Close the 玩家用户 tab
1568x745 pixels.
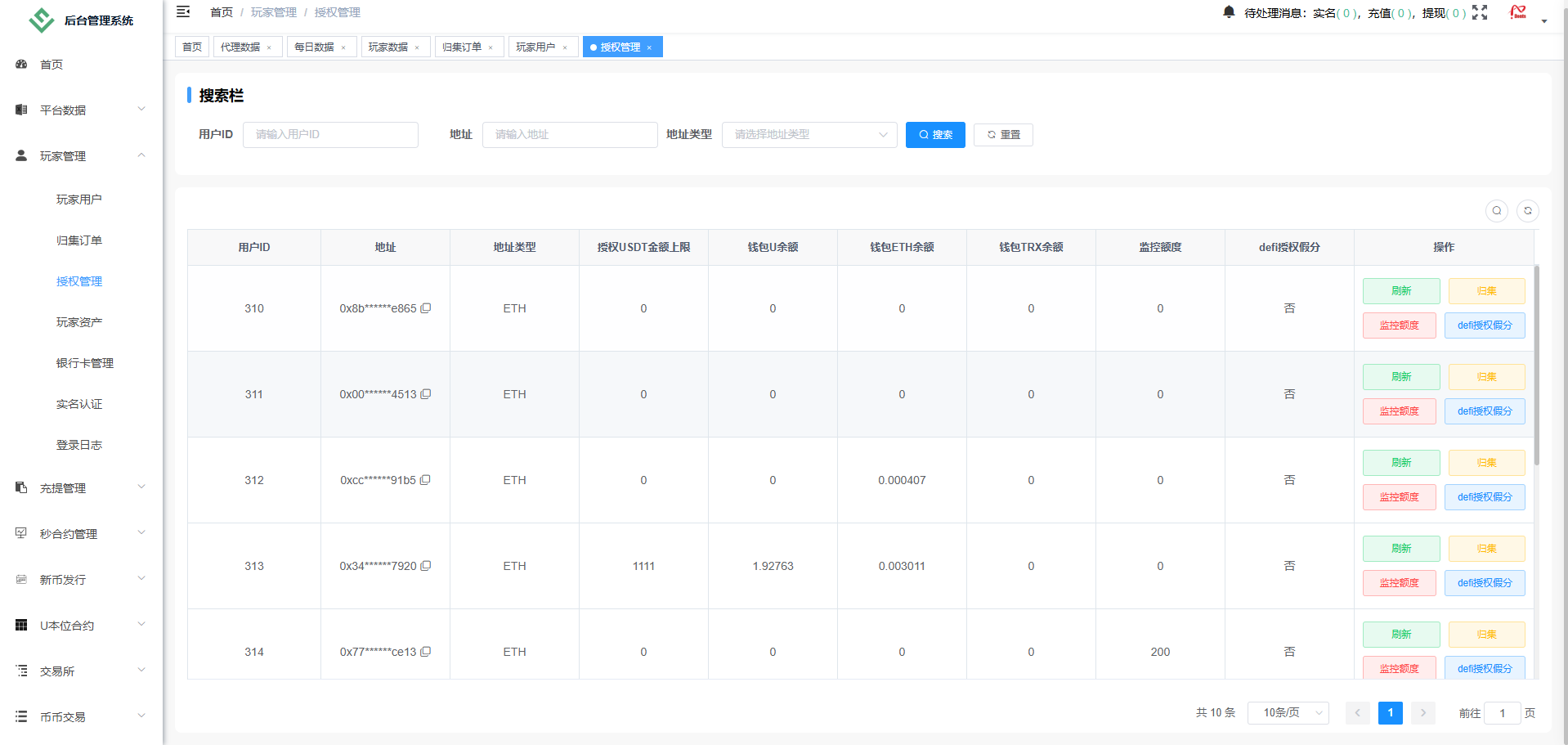[565, 47]
